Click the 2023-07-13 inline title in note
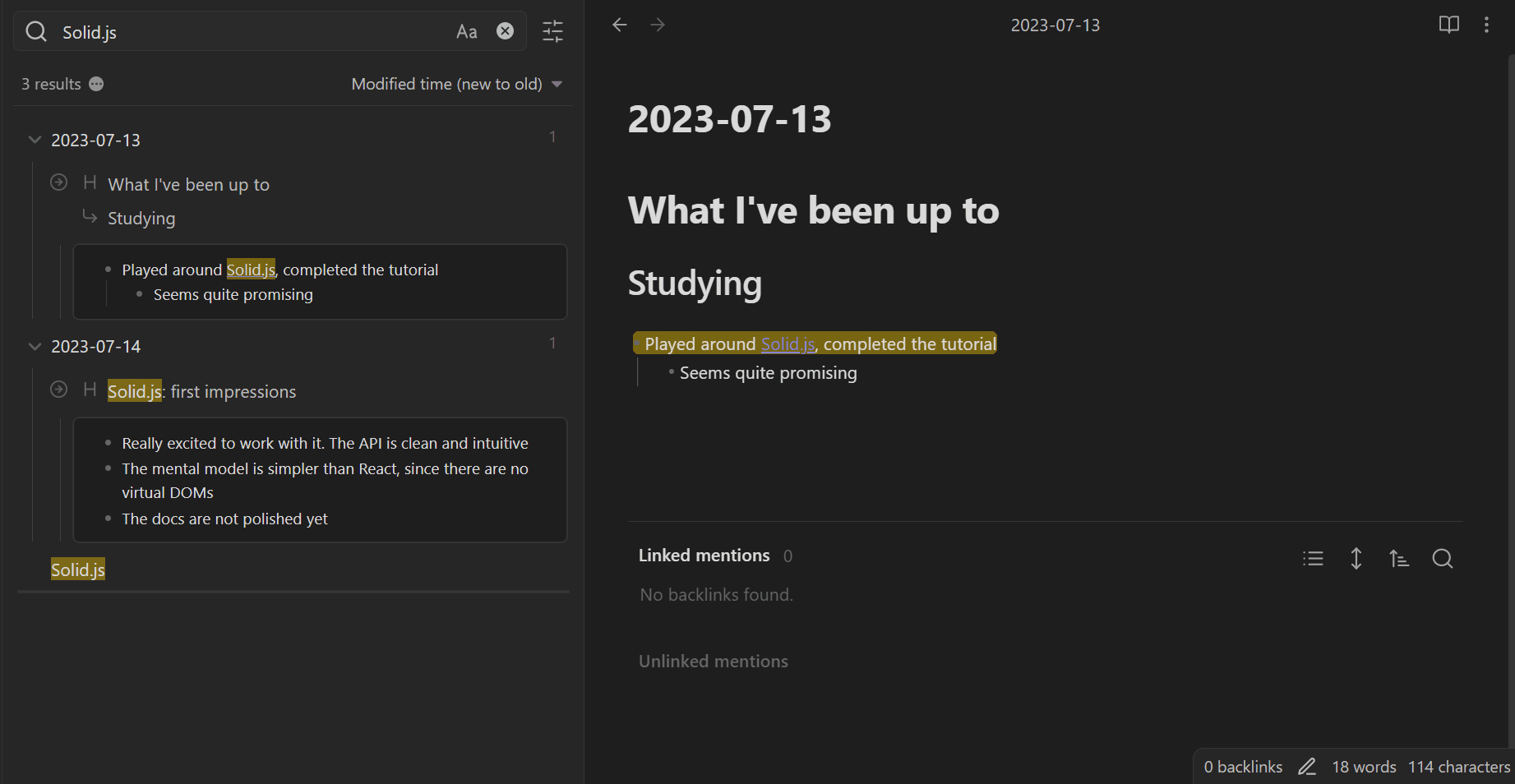Viewport: 1515px width, 784px height. [730, 119]
